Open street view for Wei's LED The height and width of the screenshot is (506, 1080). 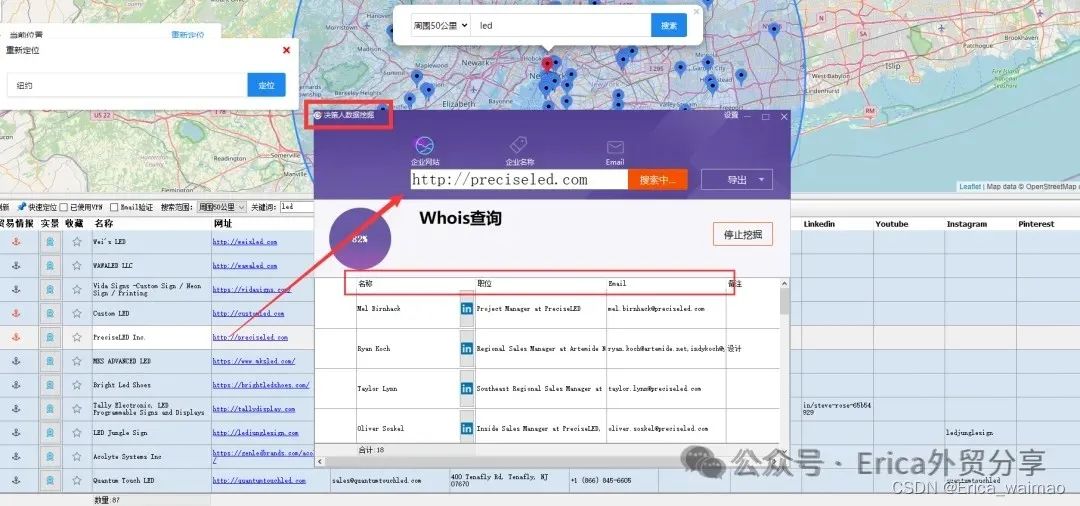(x=50, y=242)
